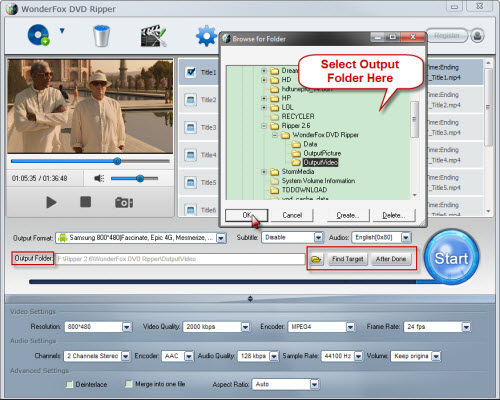Image resolution: width=500 pixels, height=400 pixels.
Task: Click the folder tree scrollbar thumb
Action: click(x=414, y=119)
